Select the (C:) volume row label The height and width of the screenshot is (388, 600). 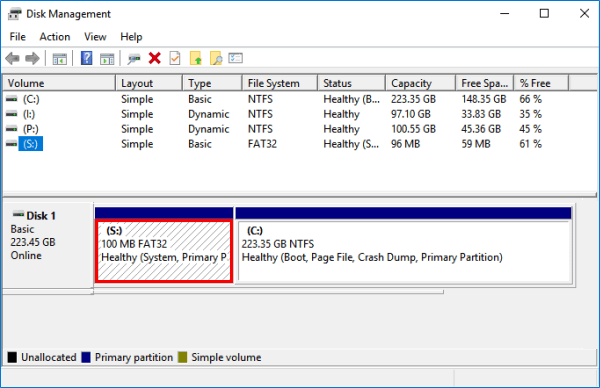pyautogui.click(x=31, y=99)
